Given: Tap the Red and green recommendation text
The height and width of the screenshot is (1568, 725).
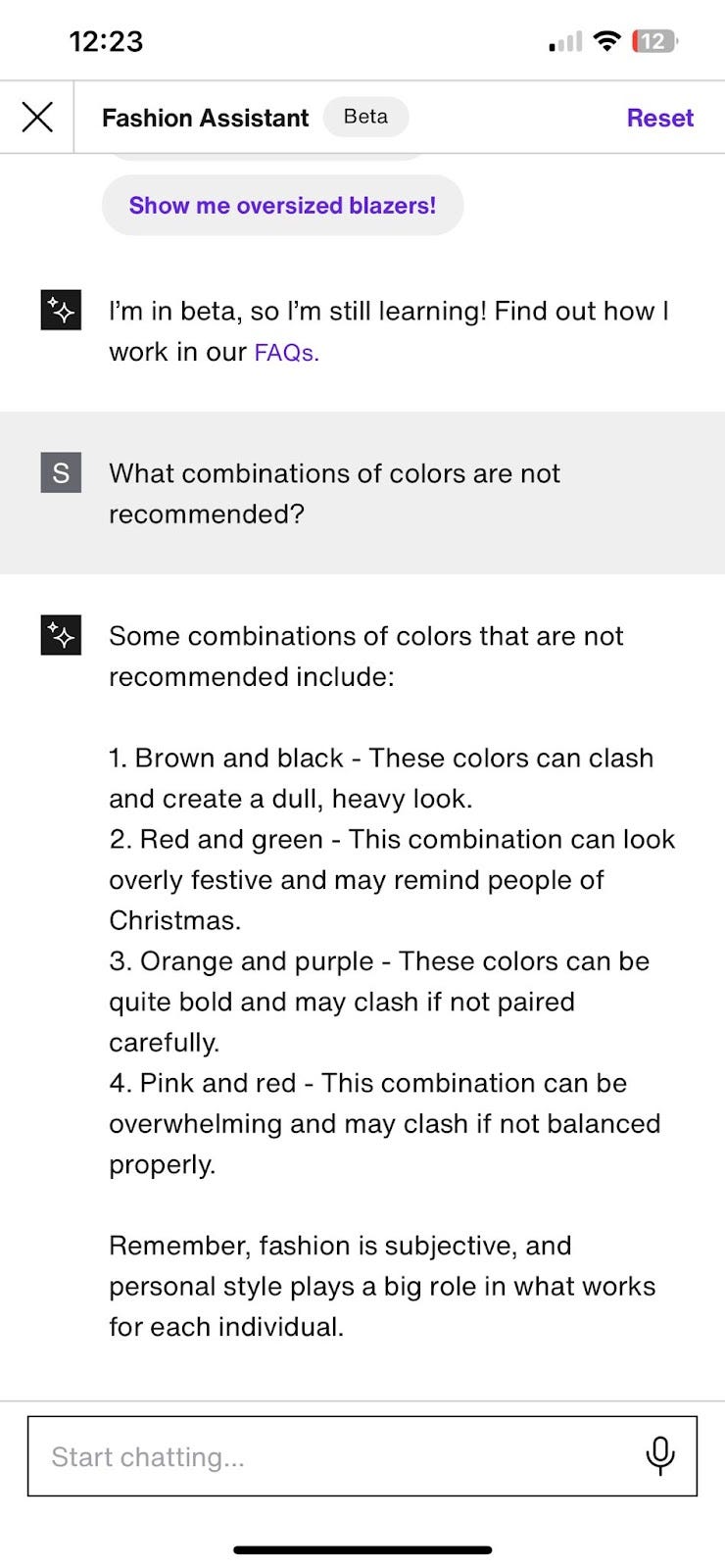Looking at the screenshot, I should point(392,879).
